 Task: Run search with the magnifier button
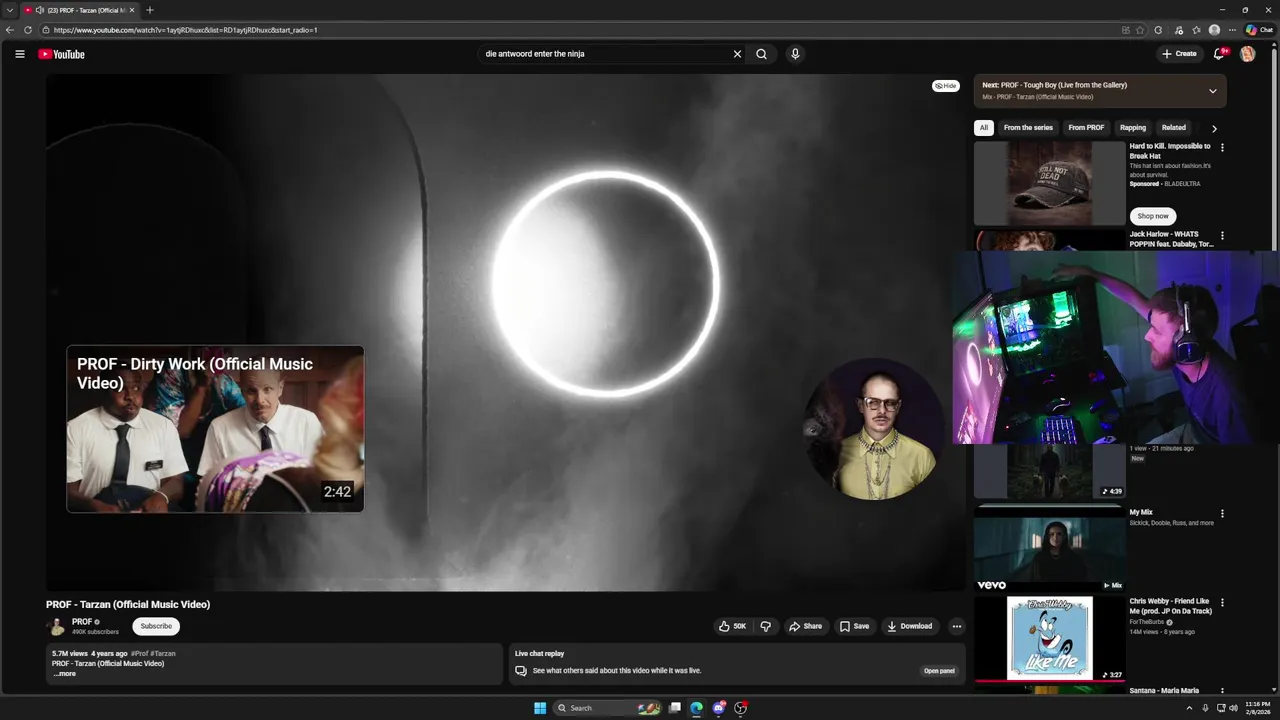point(761,54)
